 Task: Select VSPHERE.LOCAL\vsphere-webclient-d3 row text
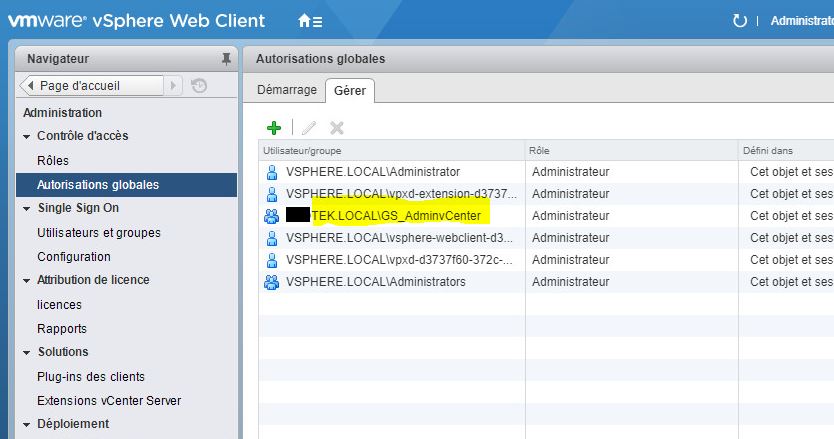(x=399, y=238)
